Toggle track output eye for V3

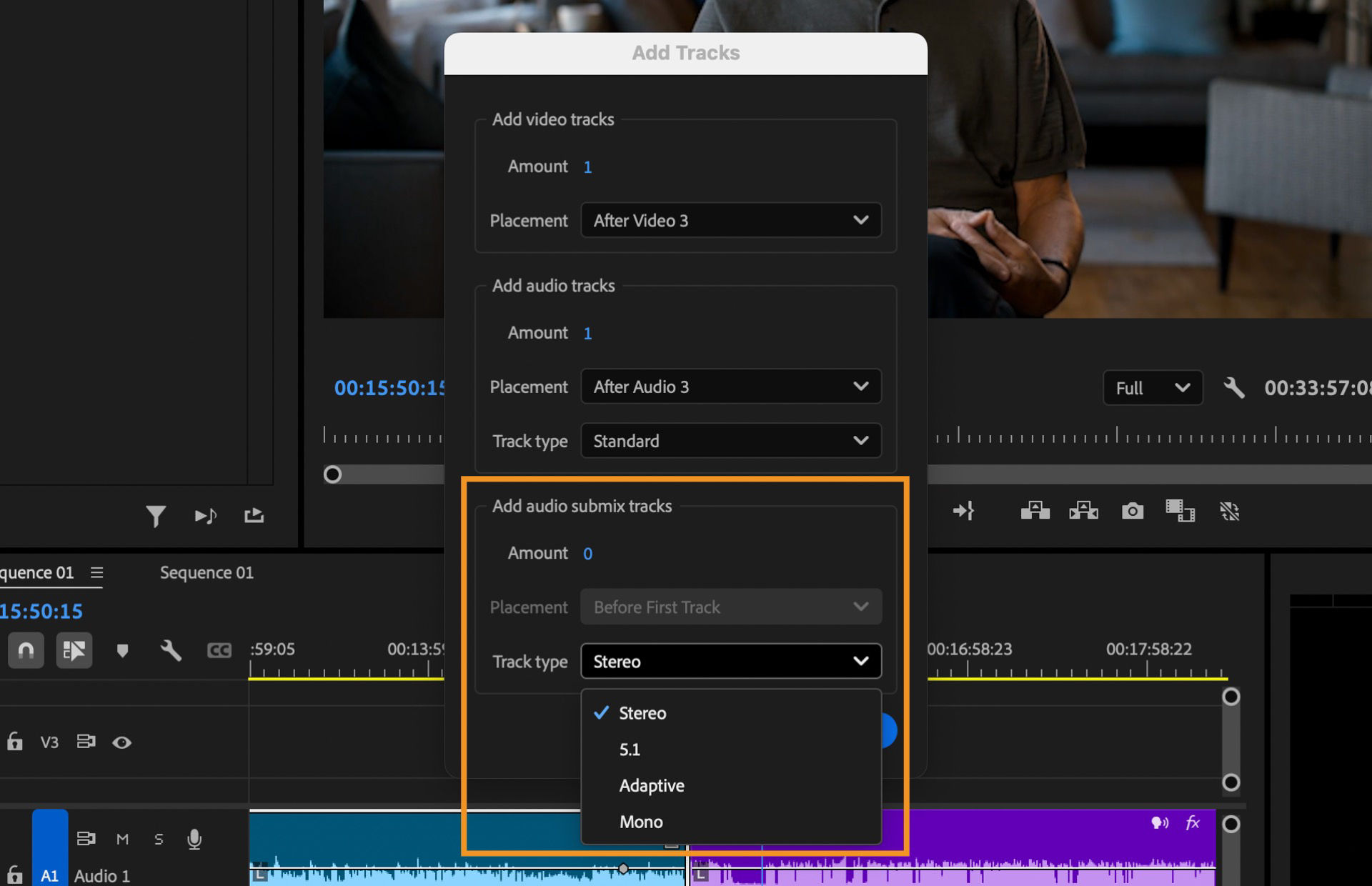[122, 743]
